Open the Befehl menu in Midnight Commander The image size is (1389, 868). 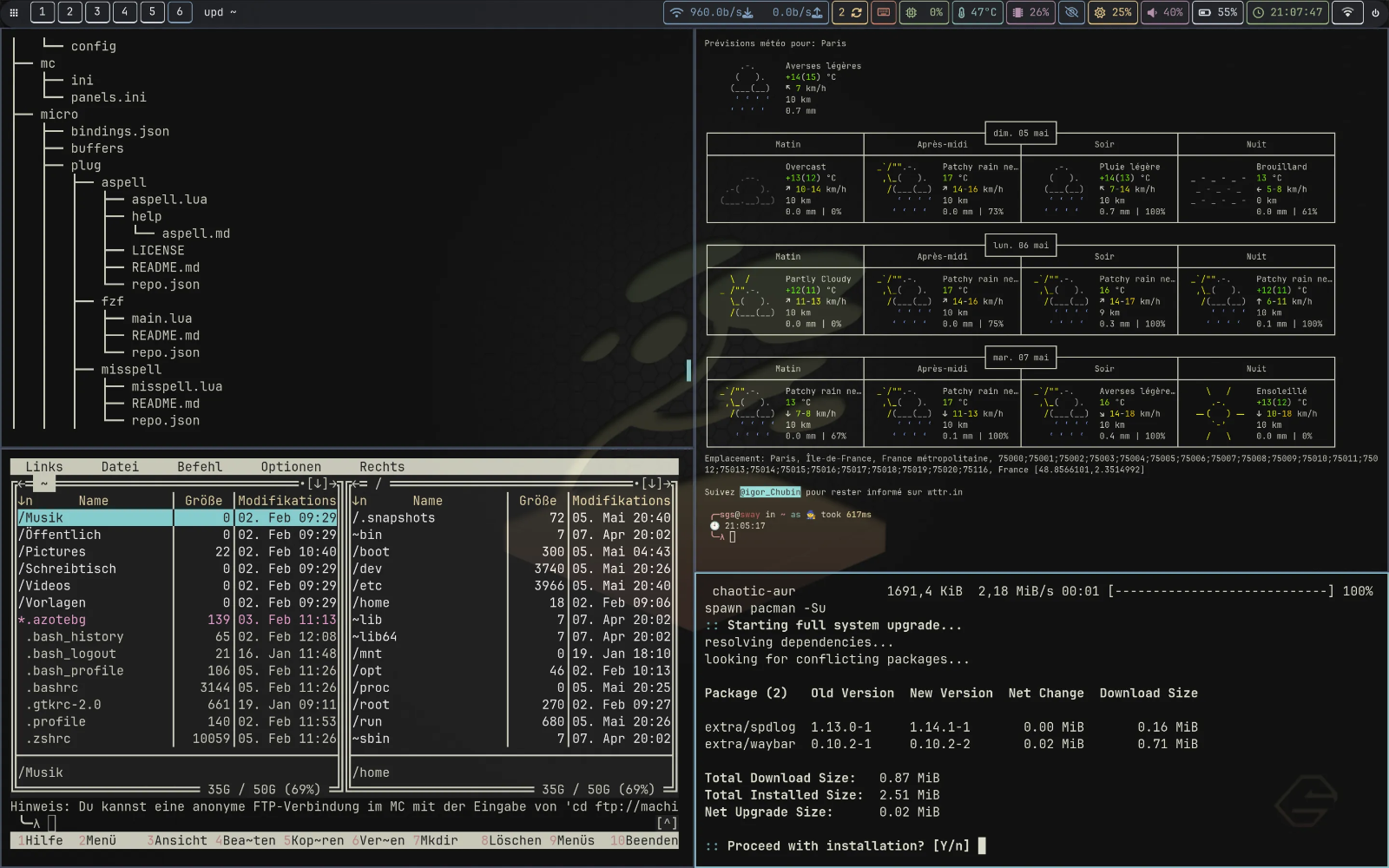pyautogui.click(x=200, y=467)
